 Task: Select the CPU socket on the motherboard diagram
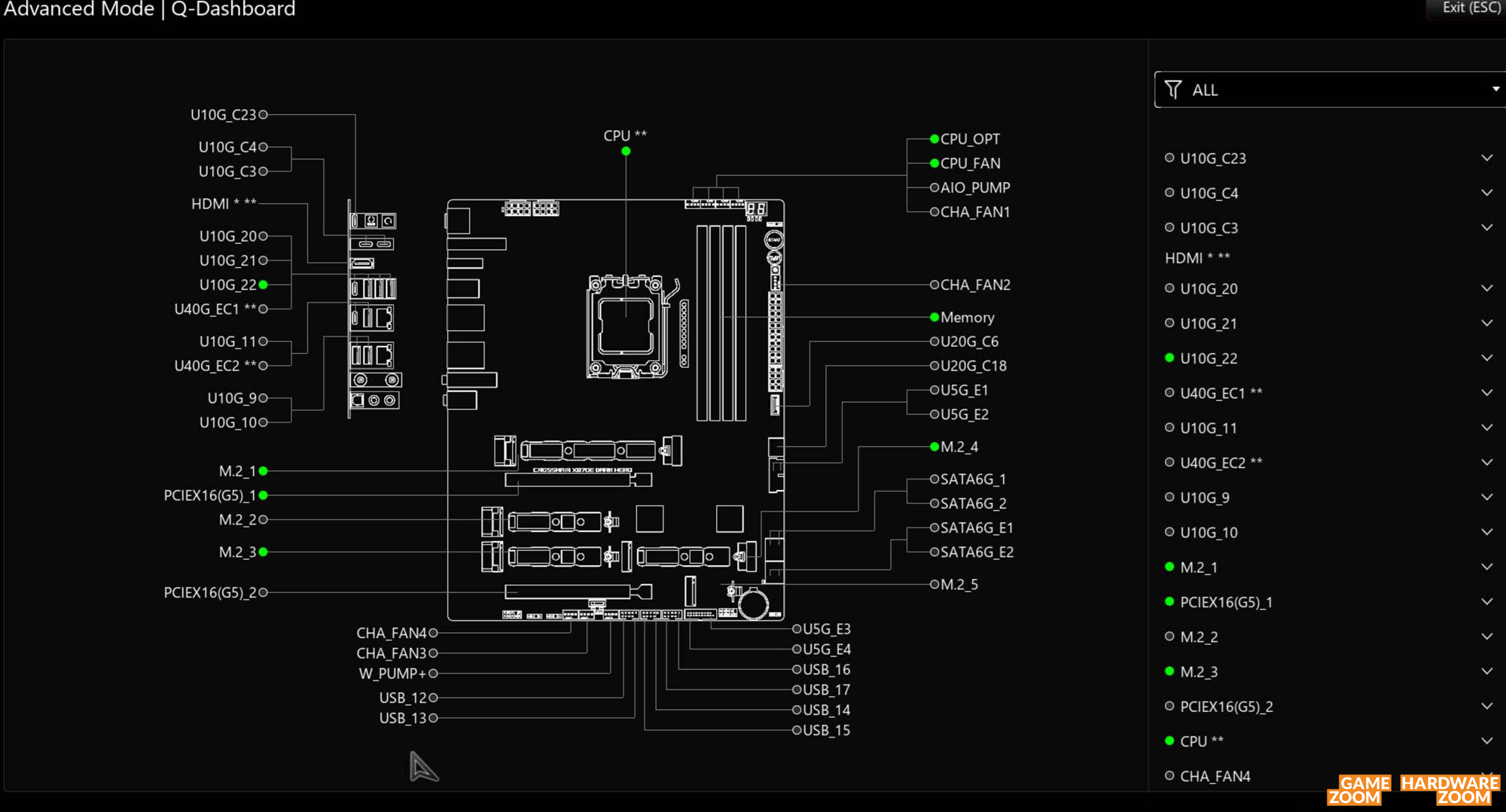click(x=626, y=325)
